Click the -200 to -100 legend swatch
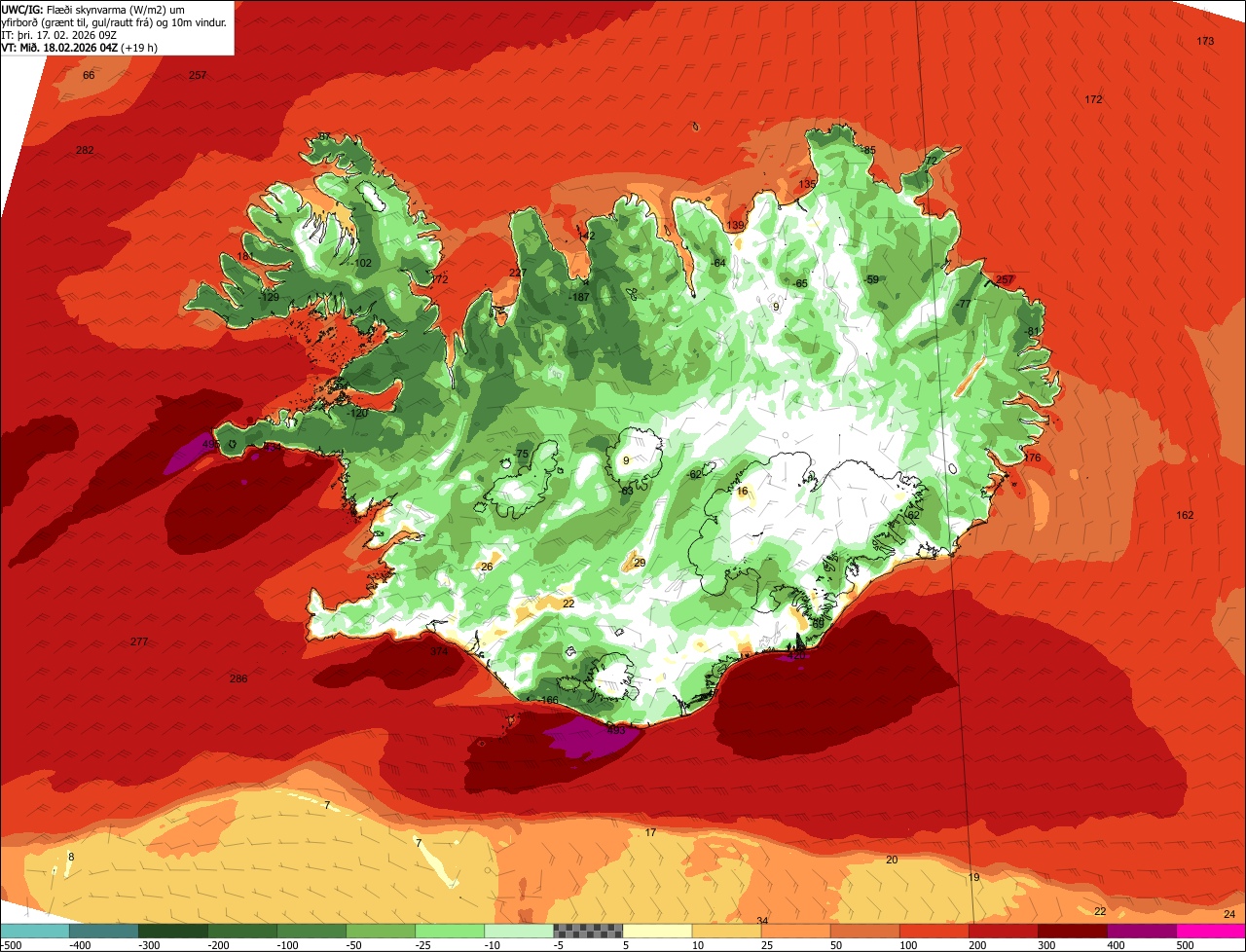Viewport: 1246px width, 952px height. (x=241, y=931)
